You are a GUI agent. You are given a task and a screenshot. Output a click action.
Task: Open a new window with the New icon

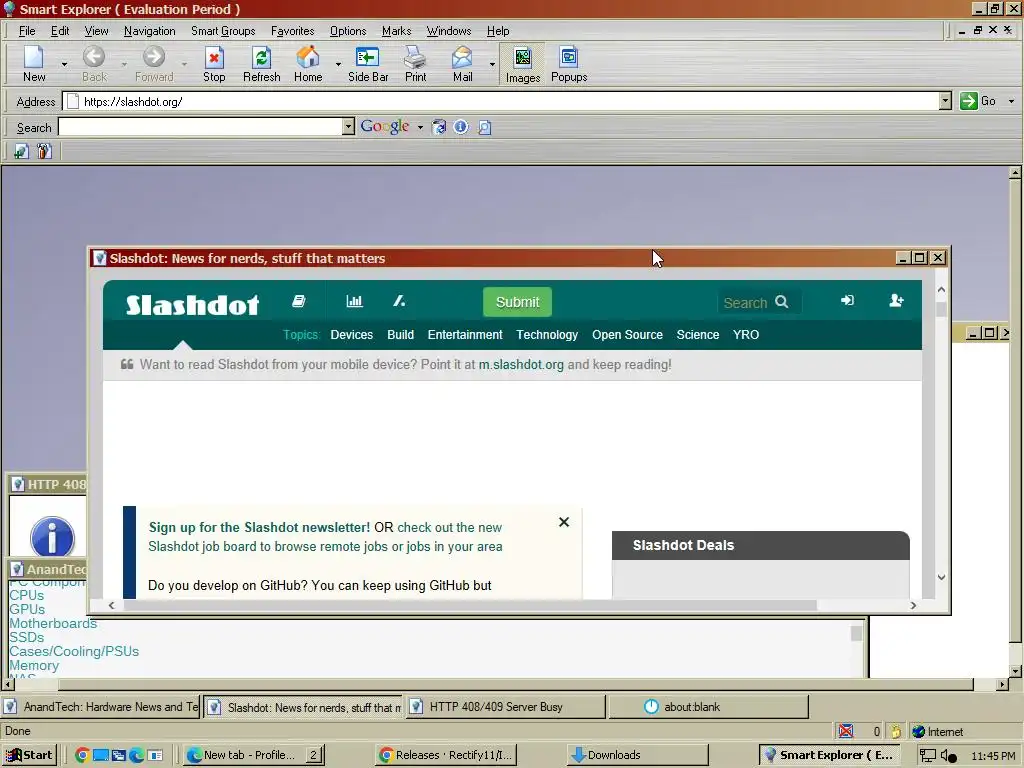coord(34,64)
